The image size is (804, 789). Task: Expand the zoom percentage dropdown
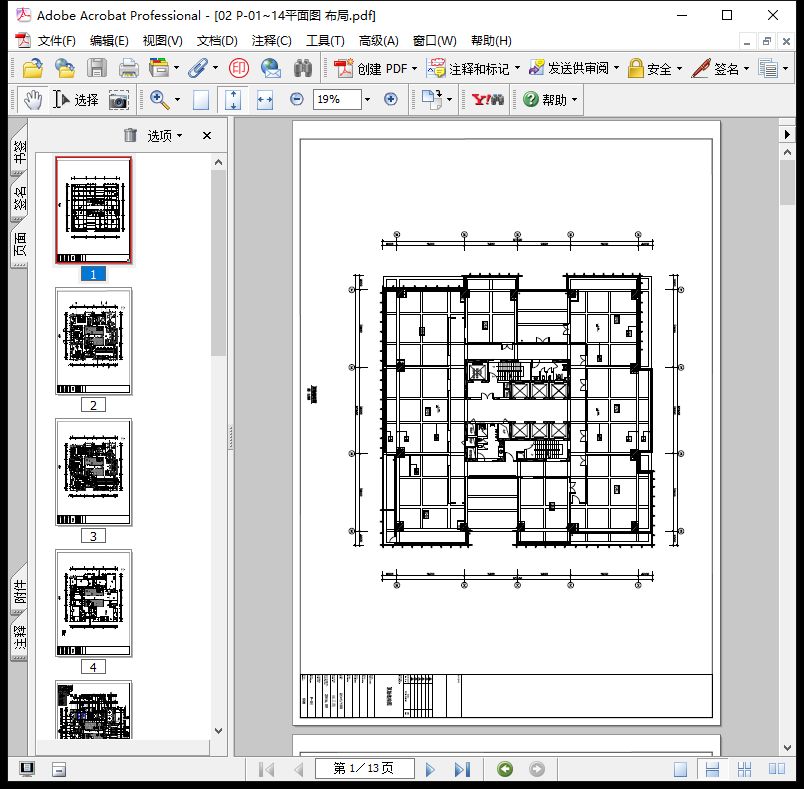(x=367, y=100)
